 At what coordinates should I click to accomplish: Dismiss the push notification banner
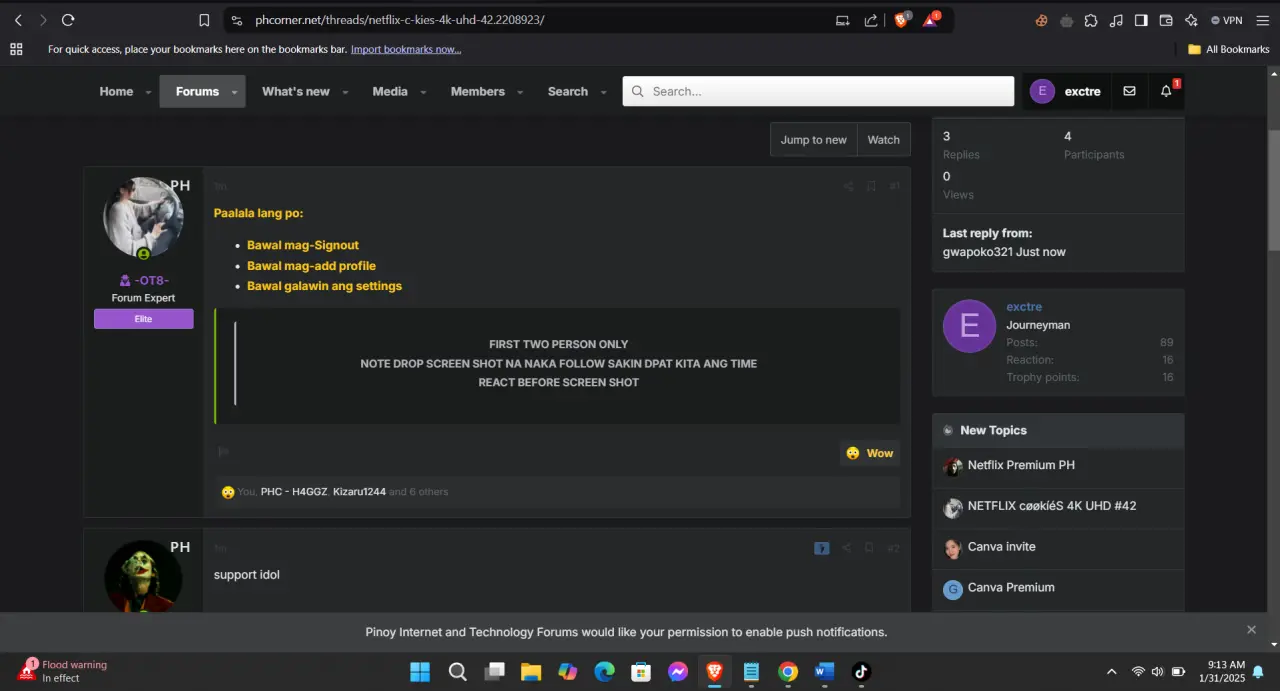[1251, 630]
